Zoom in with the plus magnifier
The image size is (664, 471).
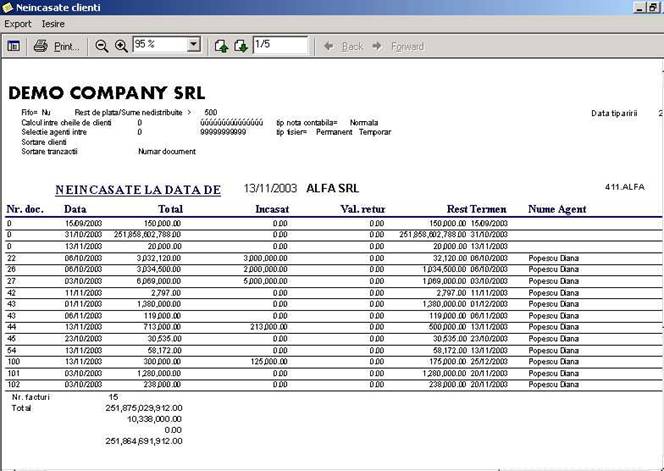(121, 46)
